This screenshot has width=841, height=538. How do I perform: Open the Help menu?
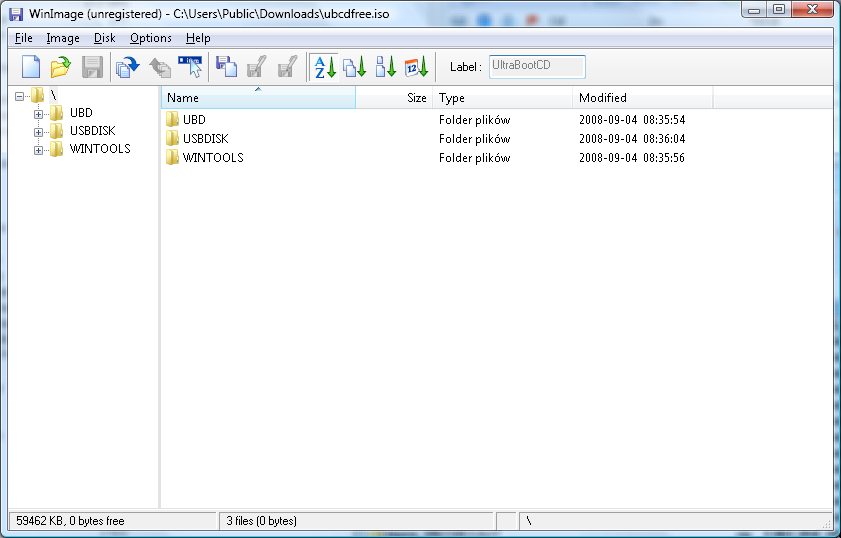point(198,38)
